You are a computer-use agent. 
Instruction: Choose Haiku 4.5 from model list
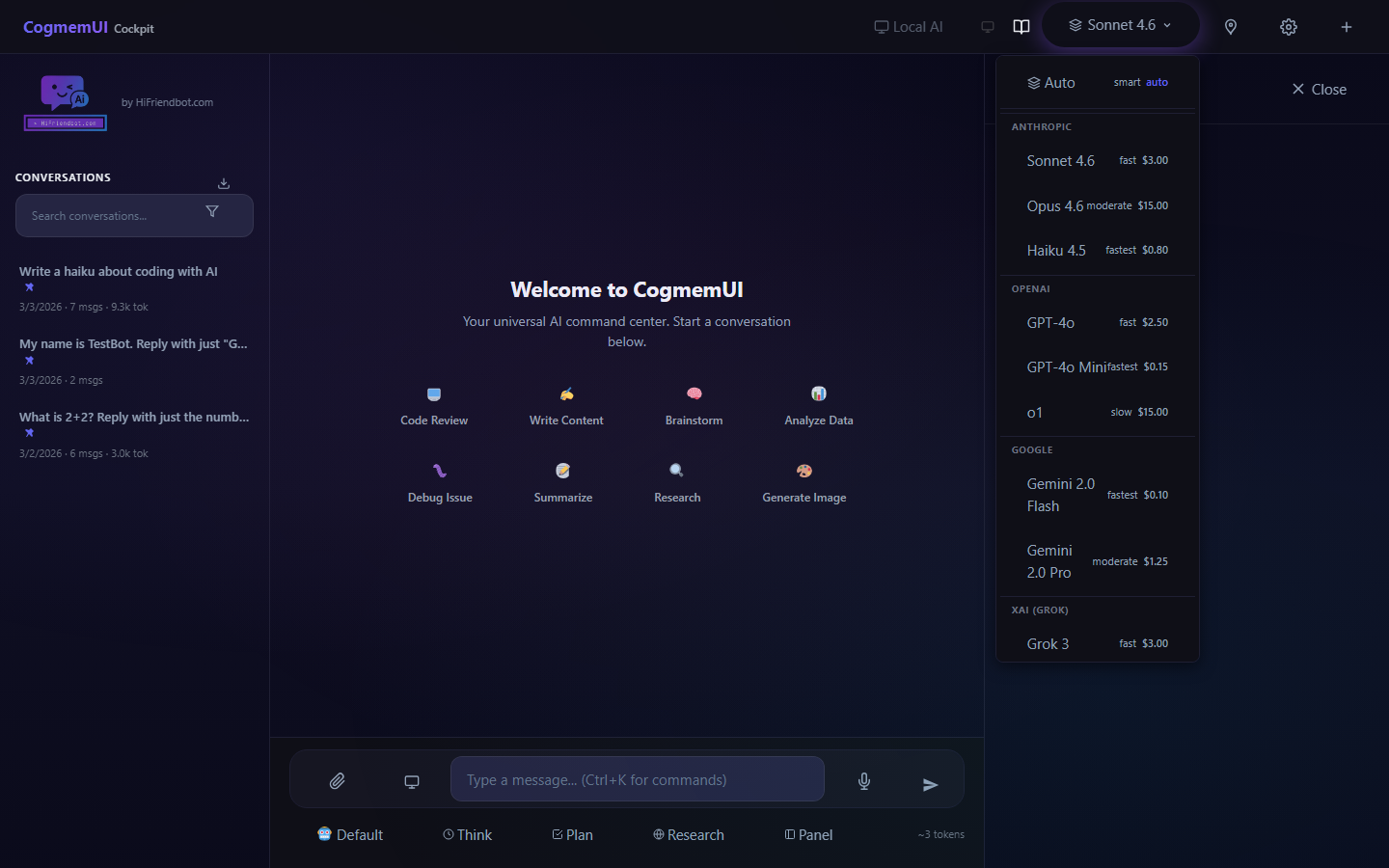tap(1098, 250)
